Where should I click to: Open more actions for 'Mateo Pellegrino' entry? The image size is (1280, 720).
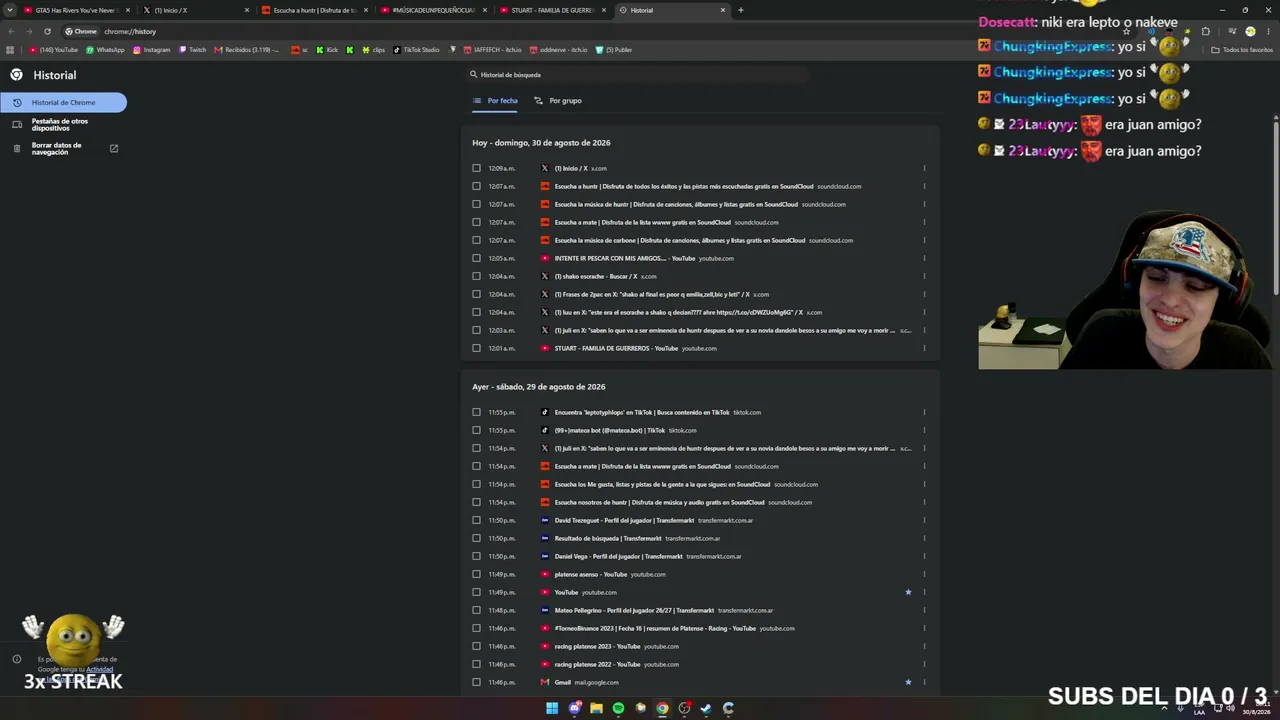924,610
